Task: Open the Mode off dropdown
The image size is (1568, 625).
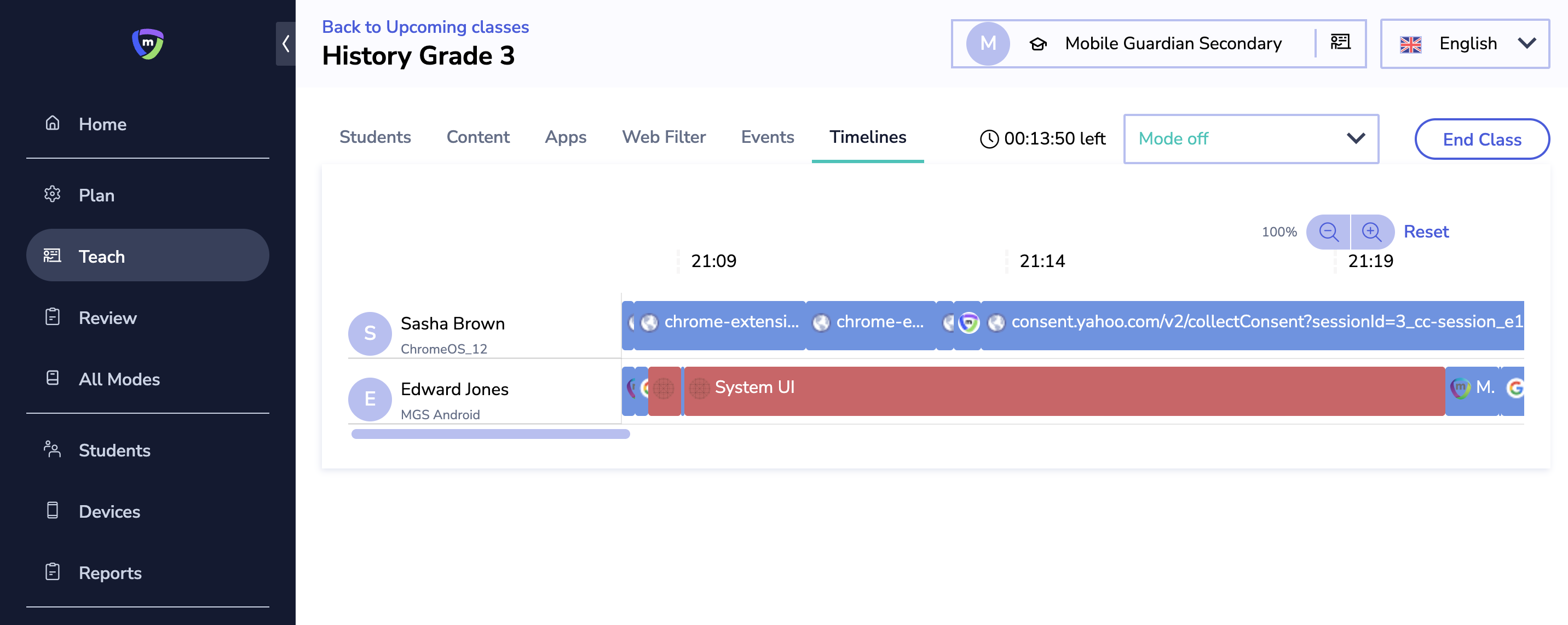Action: (1250, 139)
